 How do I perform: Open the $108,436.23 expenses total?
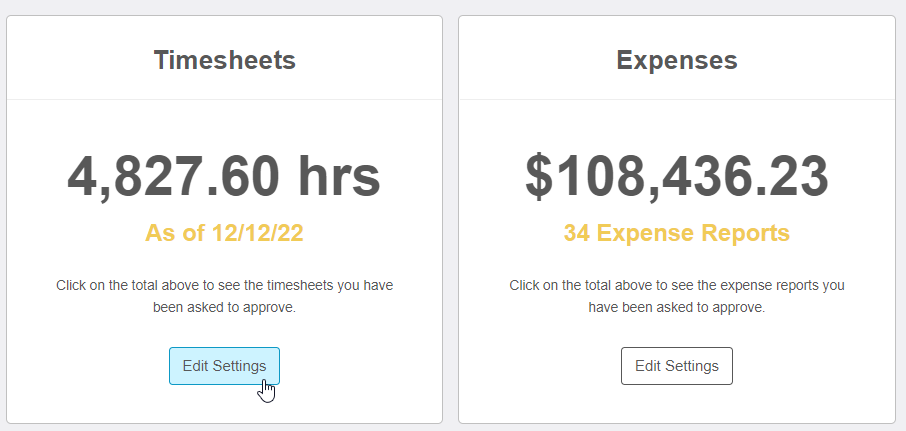click(677, 176)
